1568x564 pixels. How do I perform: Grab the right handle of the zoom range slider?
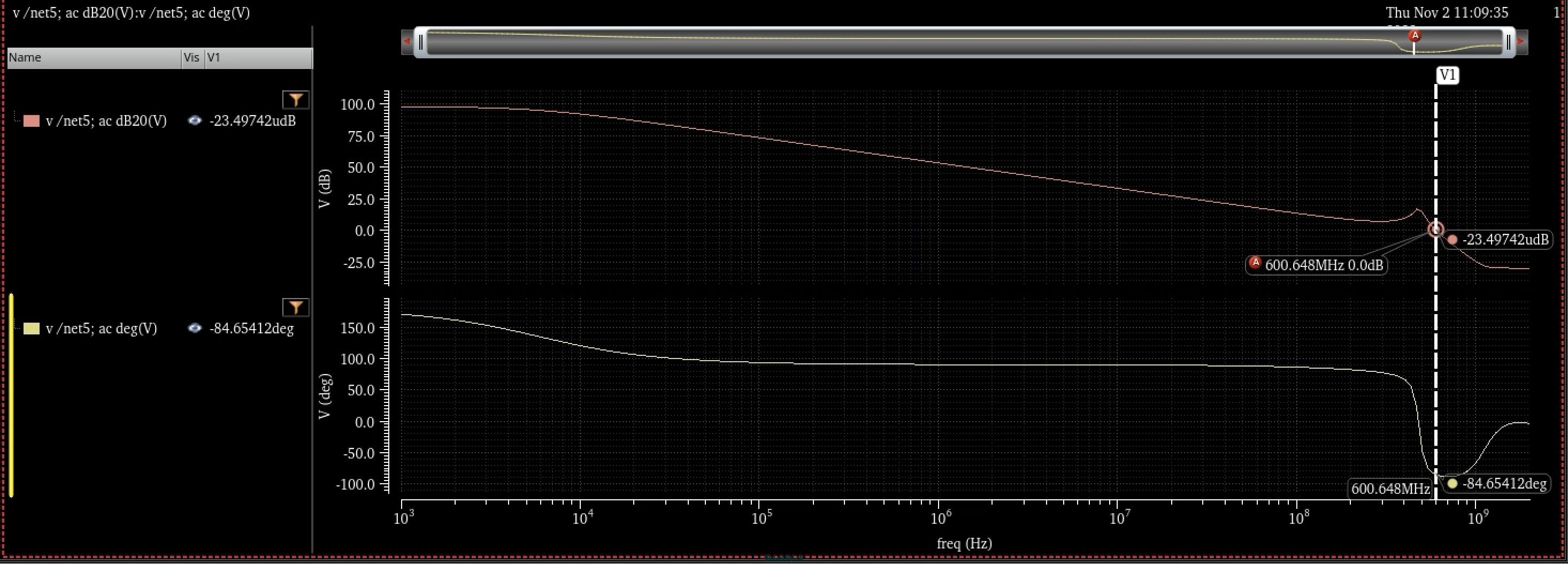1509,42
